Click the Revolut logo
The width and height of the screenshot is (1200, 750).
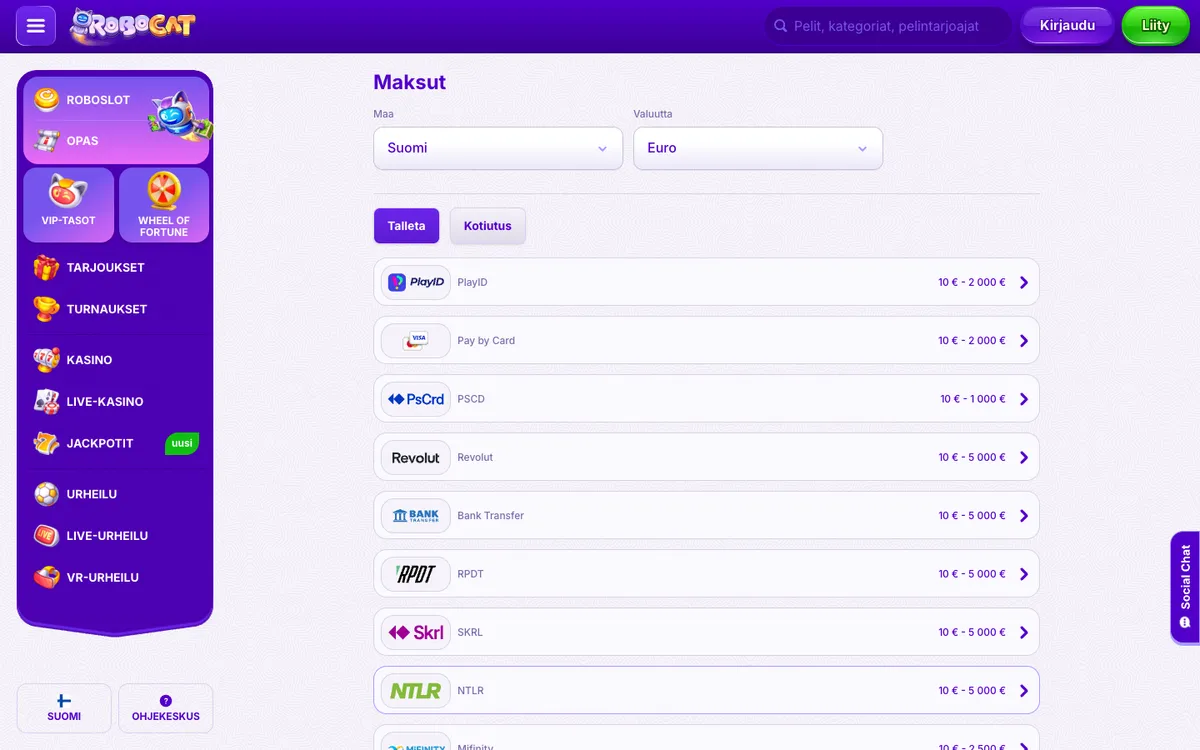click(416, 457)
